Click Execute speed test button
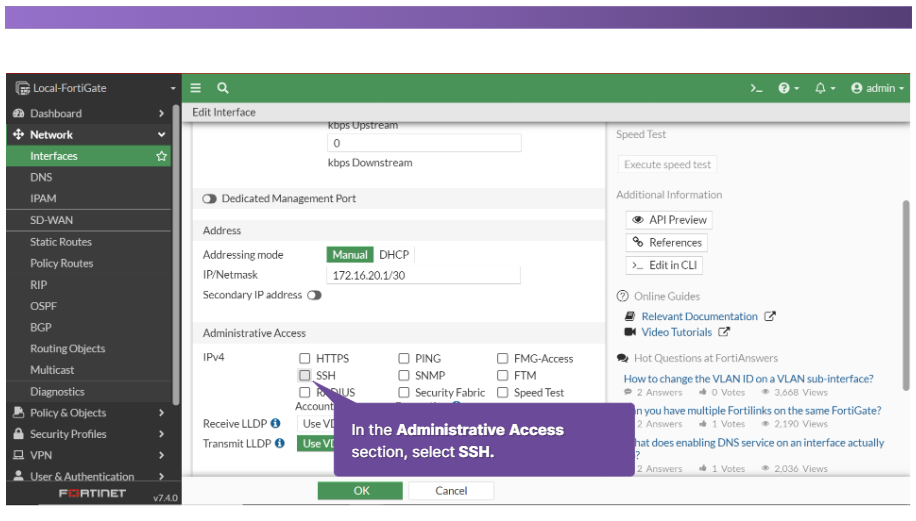The height and width of the screenshot is (521, 916). (x=667, y=164)
